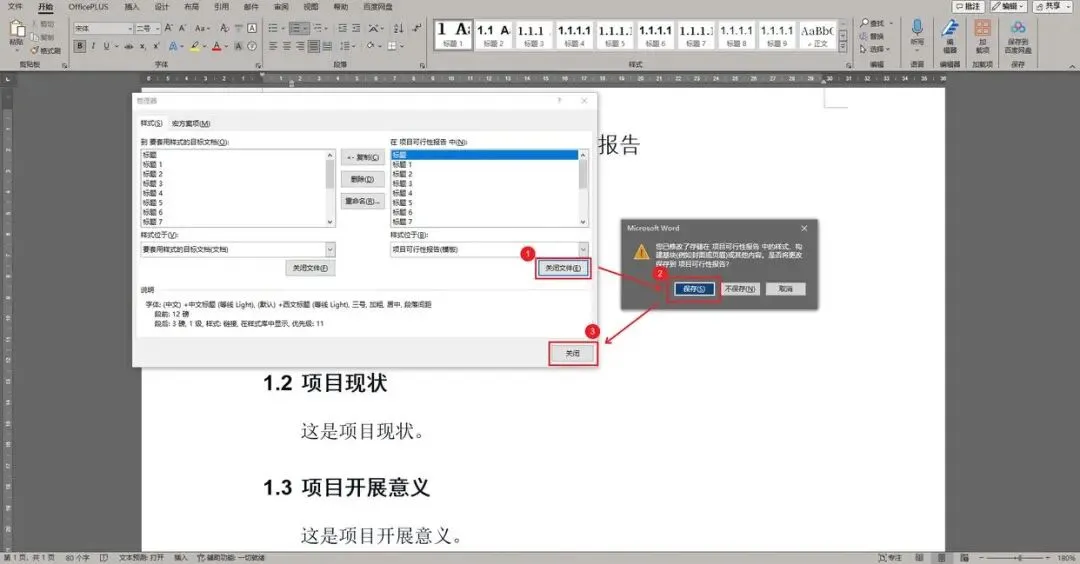Screen dimensions: 1080x564
Task: Switch to the 设计 (Design) tab
Action: [x=161, y=6]
